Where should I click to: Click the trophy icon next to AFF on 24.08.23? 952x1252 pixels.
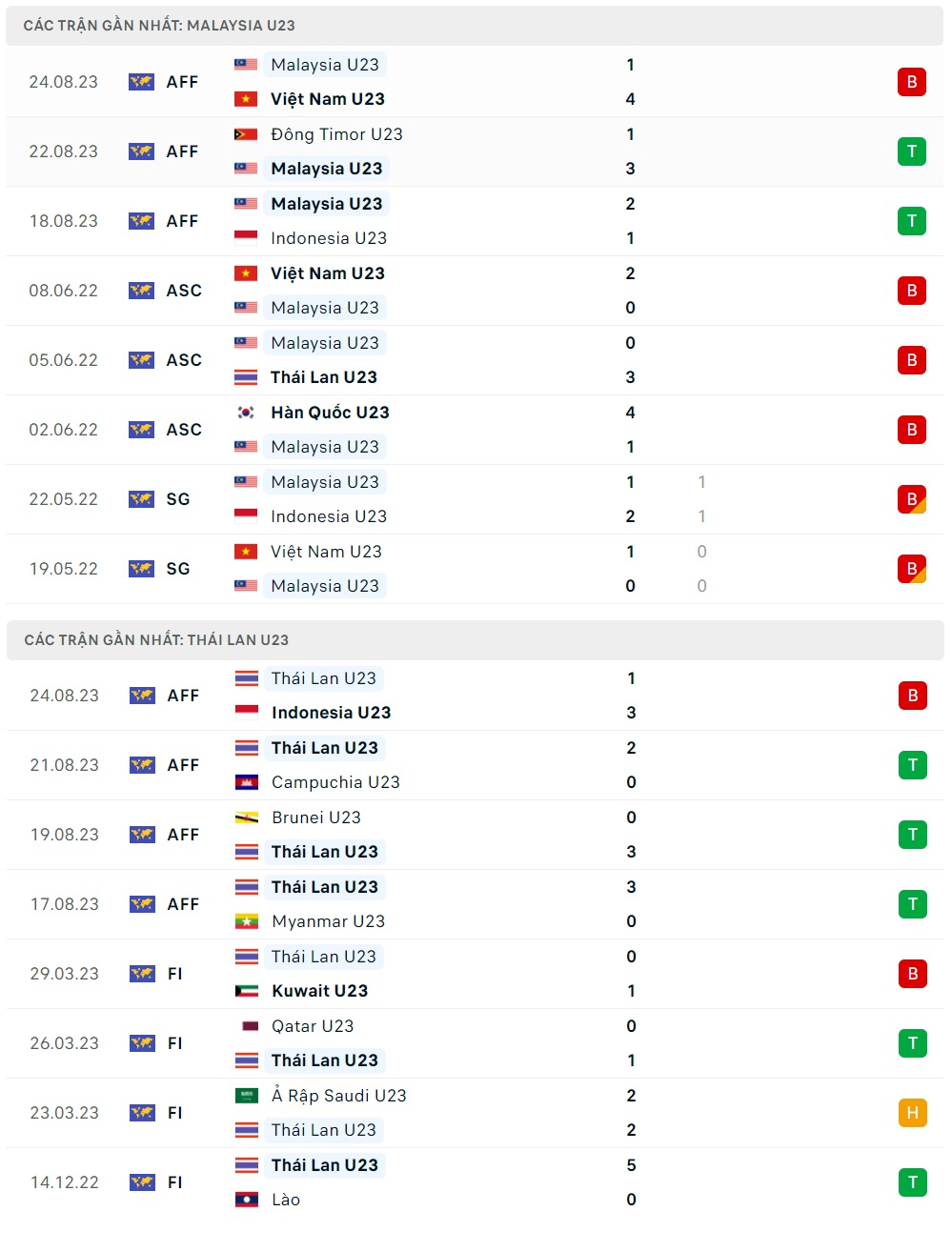coord(140,82)
